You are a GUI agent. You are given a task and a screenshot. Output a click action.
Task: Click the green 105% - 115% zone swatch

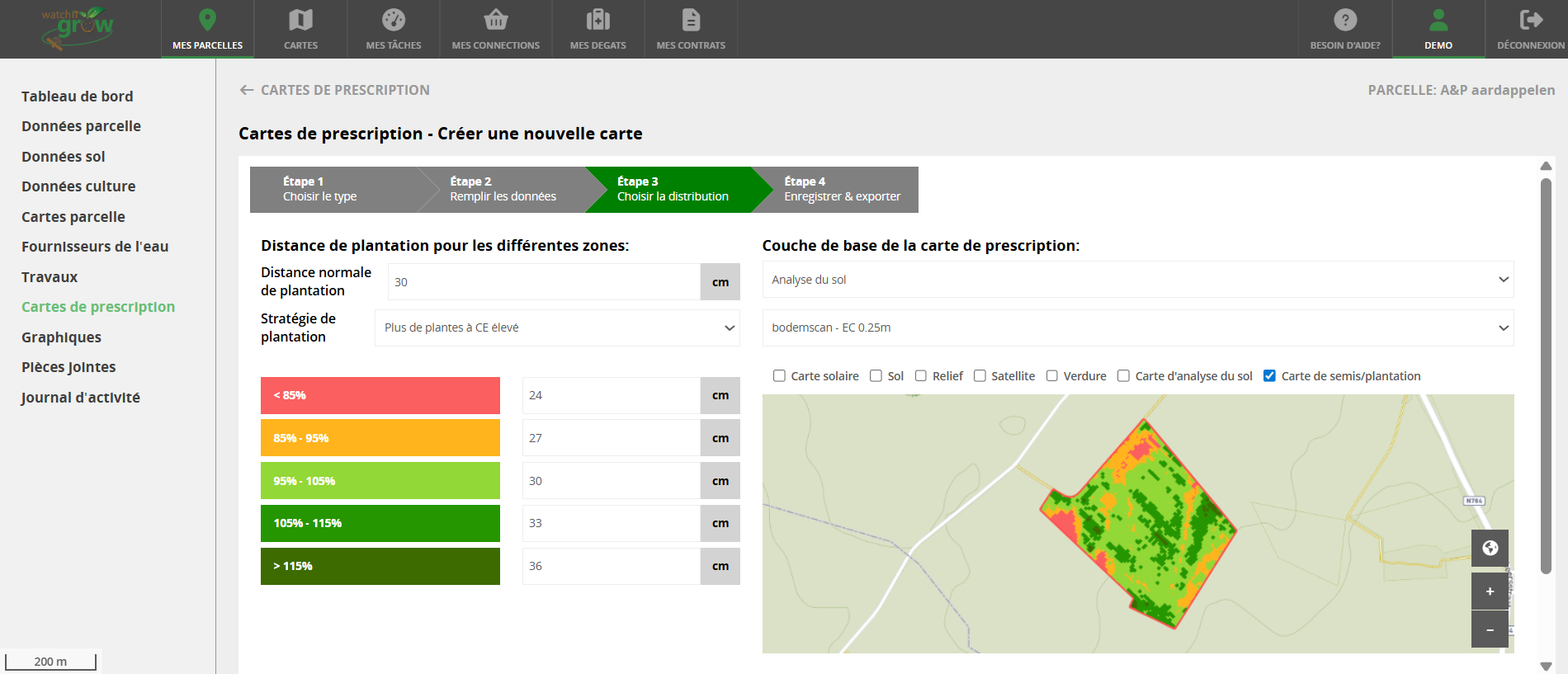point(380,523)
